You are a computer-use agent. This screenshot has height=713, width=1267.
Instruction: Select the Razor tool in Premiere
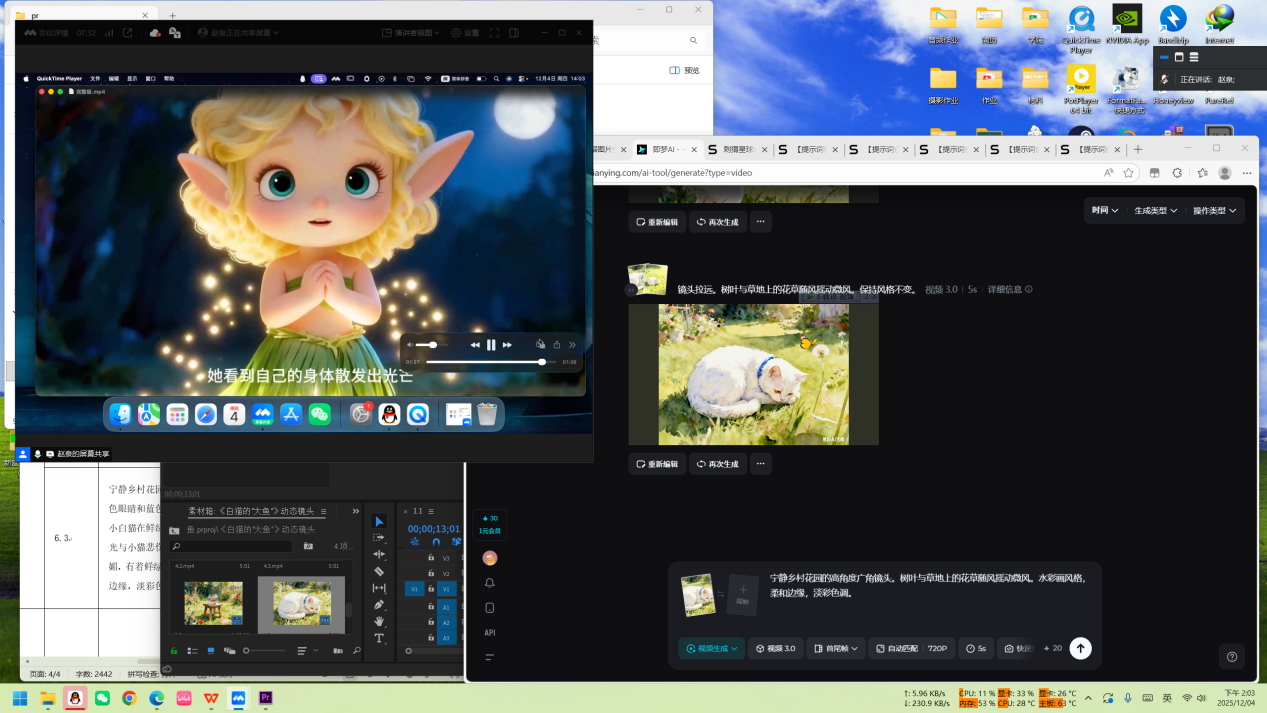pos(379,571)
